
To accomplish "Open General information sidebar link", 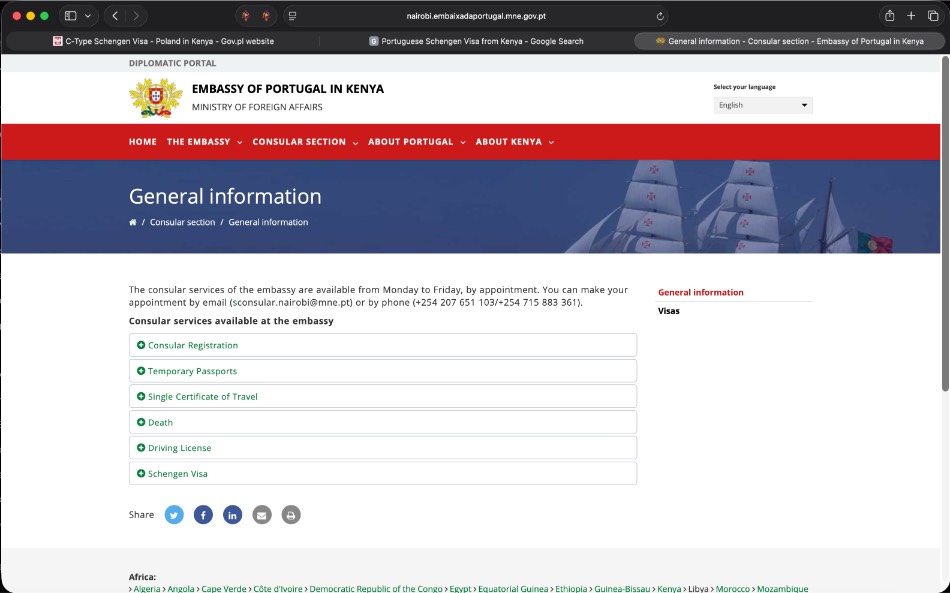I will [x=700, y=292].
